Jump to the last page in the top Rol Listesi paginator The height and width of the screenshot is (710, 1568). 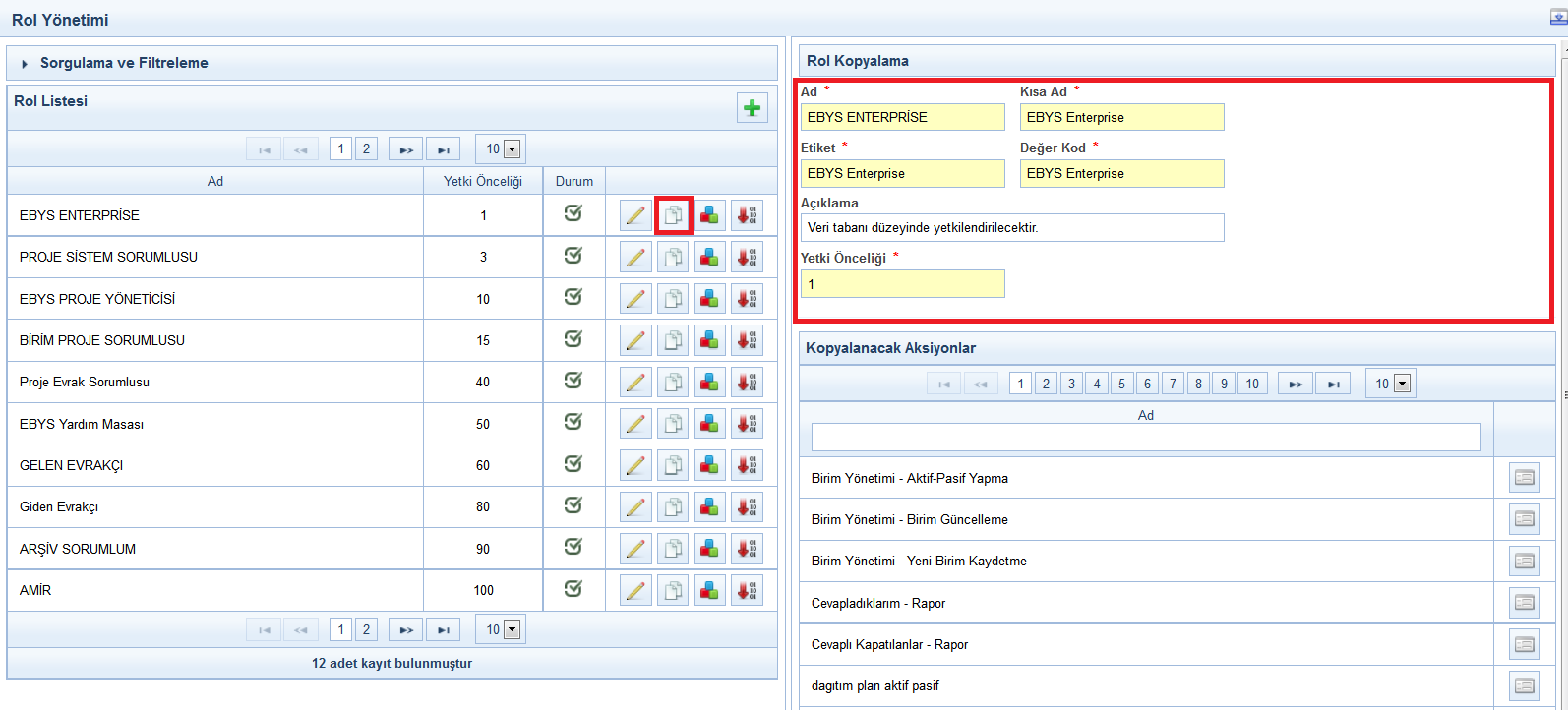point(444,149)
